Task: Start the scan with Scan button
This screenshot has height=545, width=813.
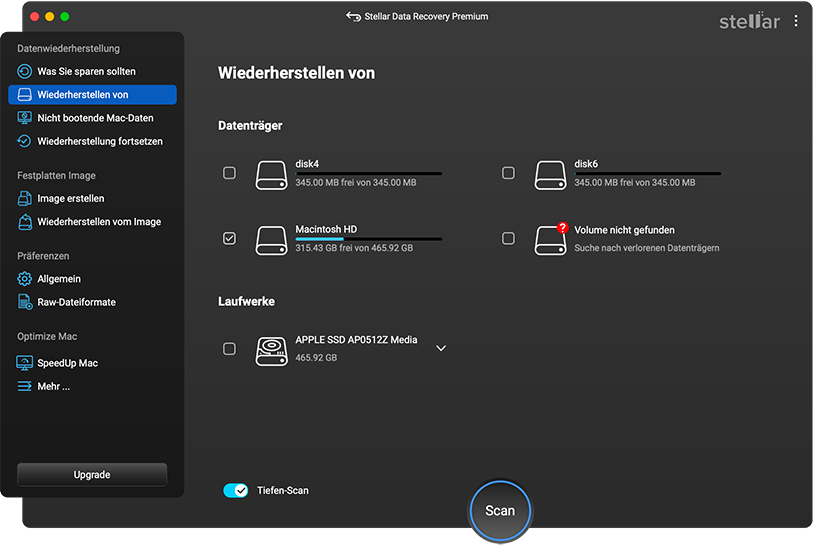Action: [x=500, y=510]
